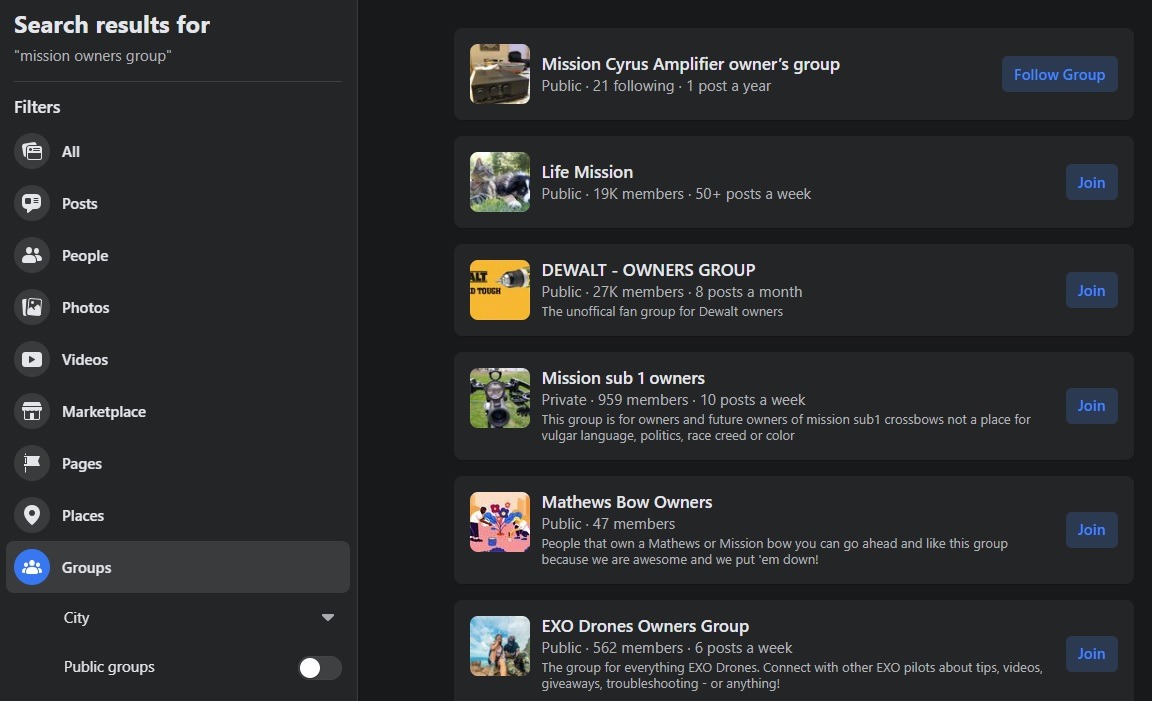Image resolution: width=1152 pixels, height=701 pixels.
Task: Click the City filter label
Action: point(76,618)
